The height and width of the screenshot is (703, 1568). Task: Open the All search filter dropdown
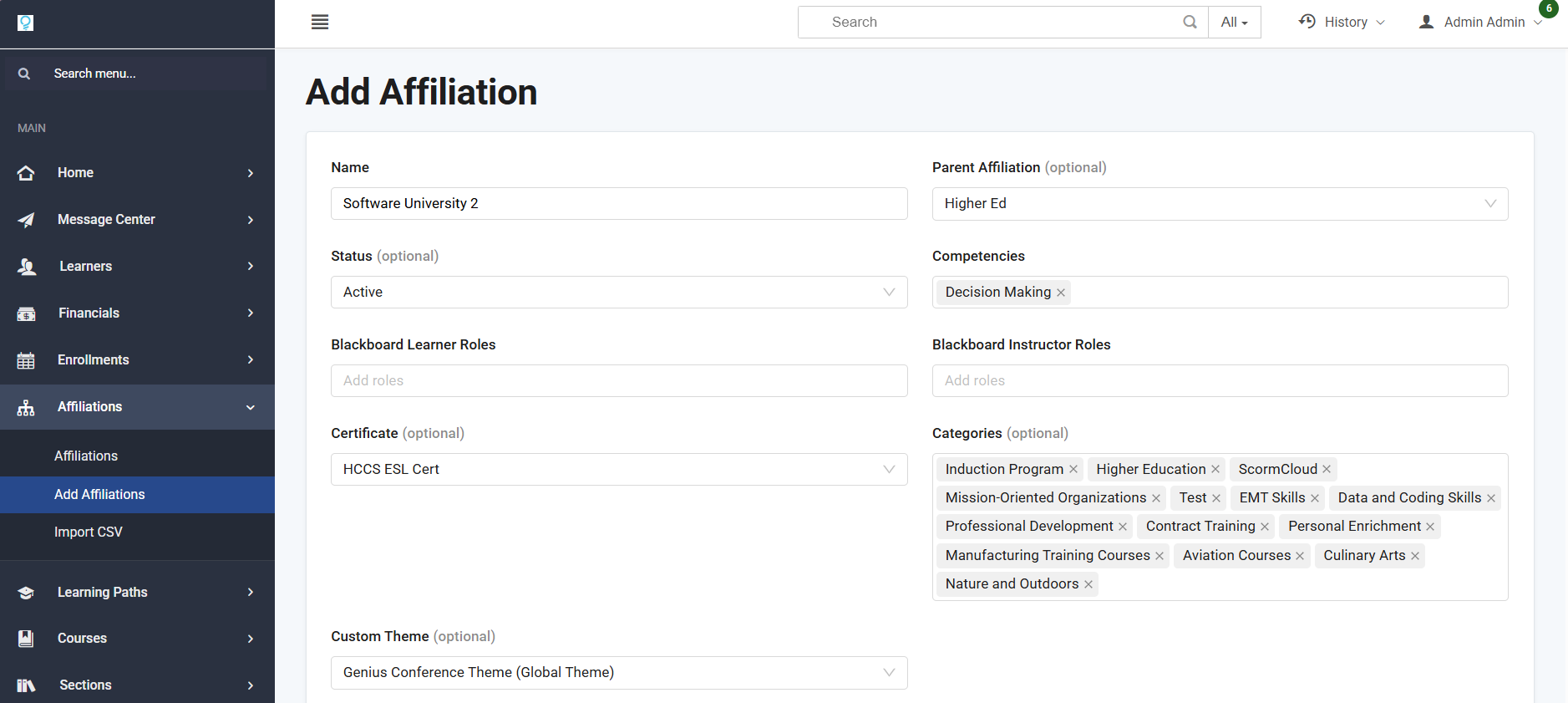click(1234, 23)
